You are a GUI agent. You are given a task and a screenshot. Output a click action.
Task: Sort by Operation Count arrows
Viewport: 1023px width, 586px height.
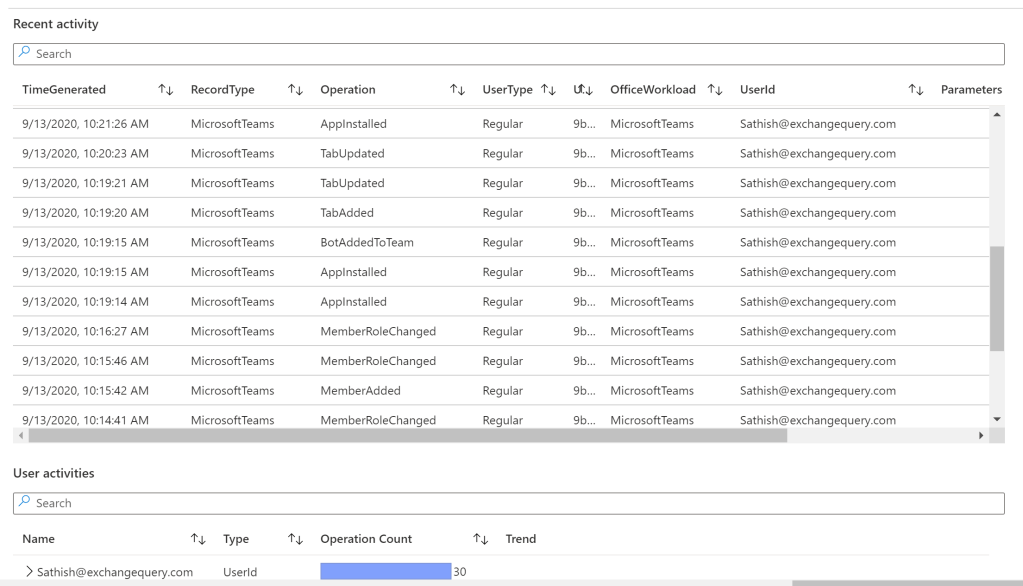coord(480,540)
